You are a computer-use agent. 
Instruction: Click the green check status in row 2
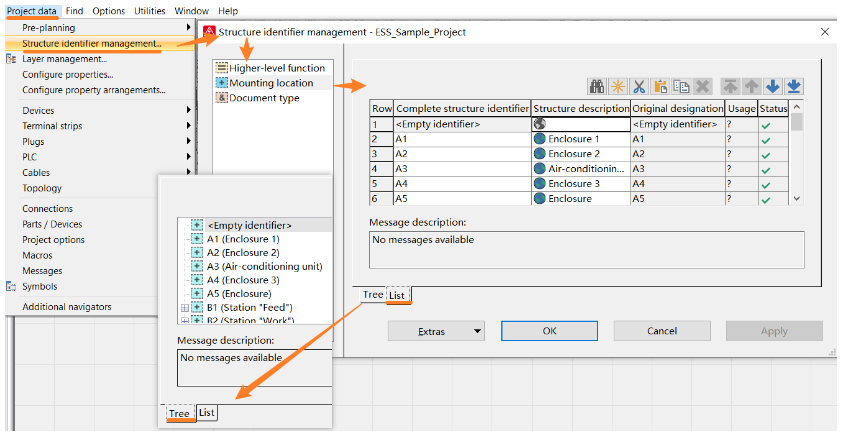click(x=766, y=140)
